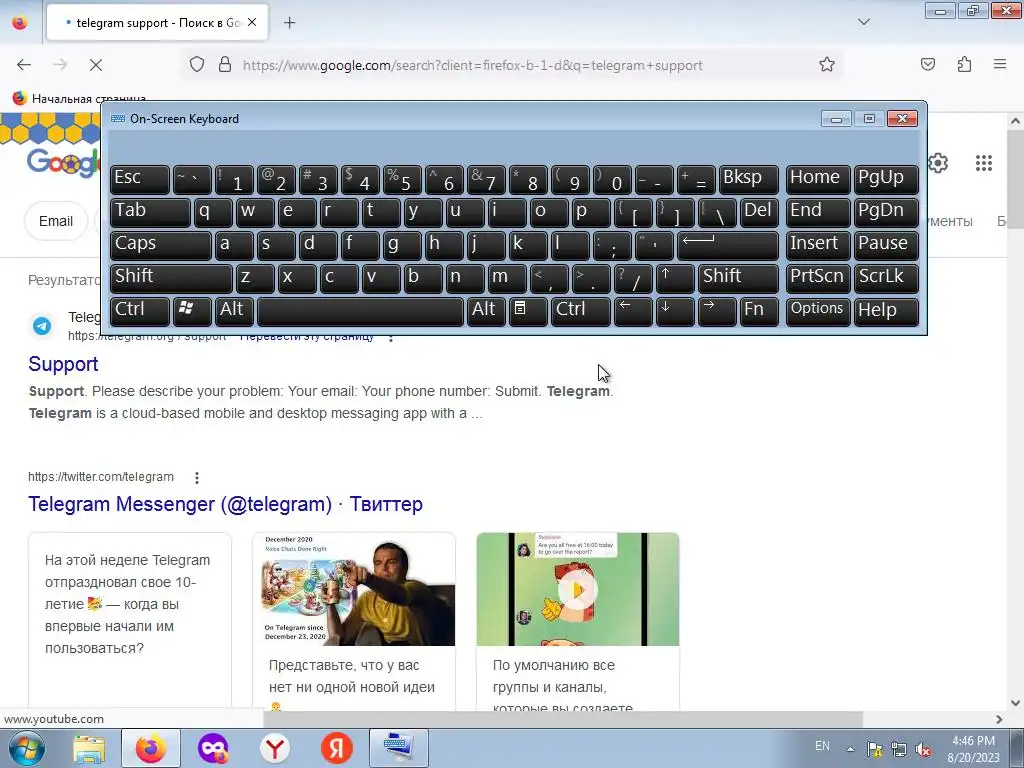Click the muted volume tray icon
This screenshot has width=1024, height=768.
pyautogui.click(x=923, y=749)
